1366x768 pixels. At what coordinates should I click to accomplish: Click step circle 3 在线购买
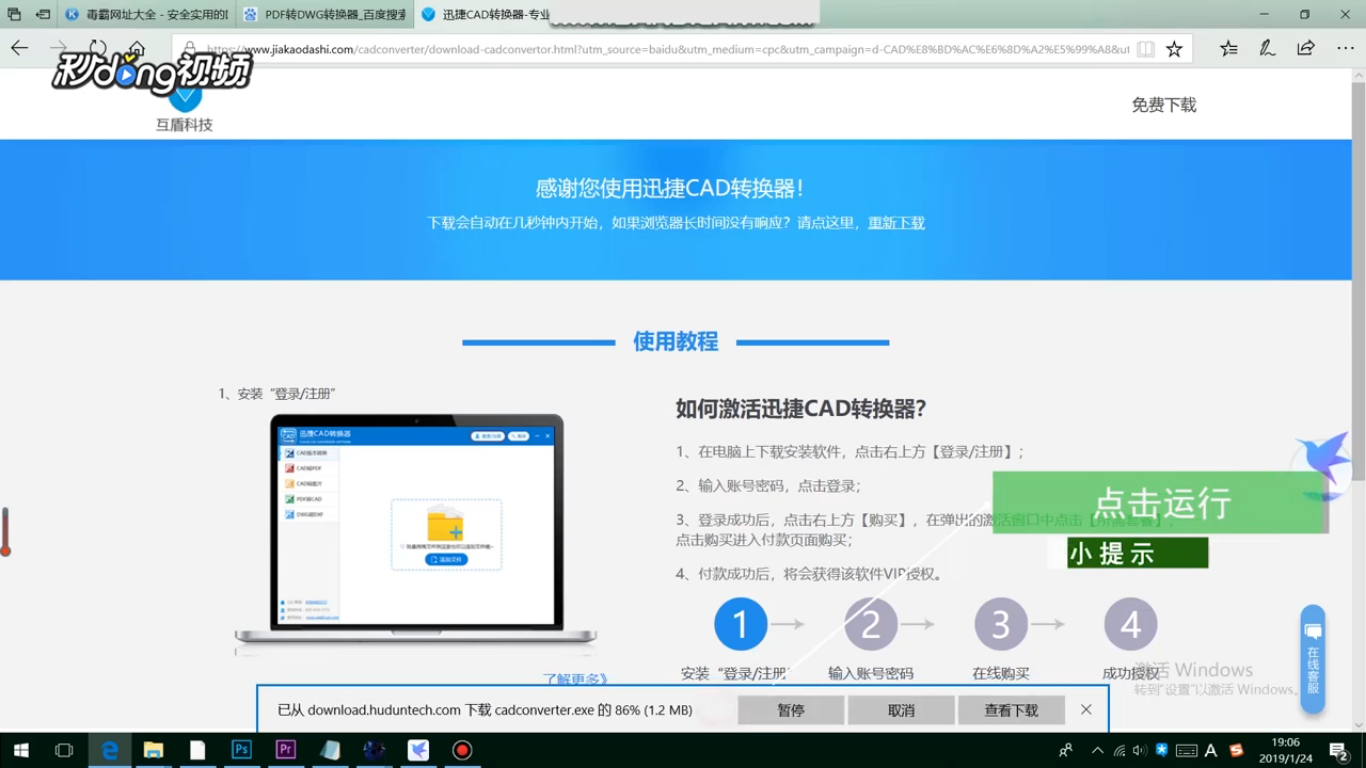tap(1001, 624)
